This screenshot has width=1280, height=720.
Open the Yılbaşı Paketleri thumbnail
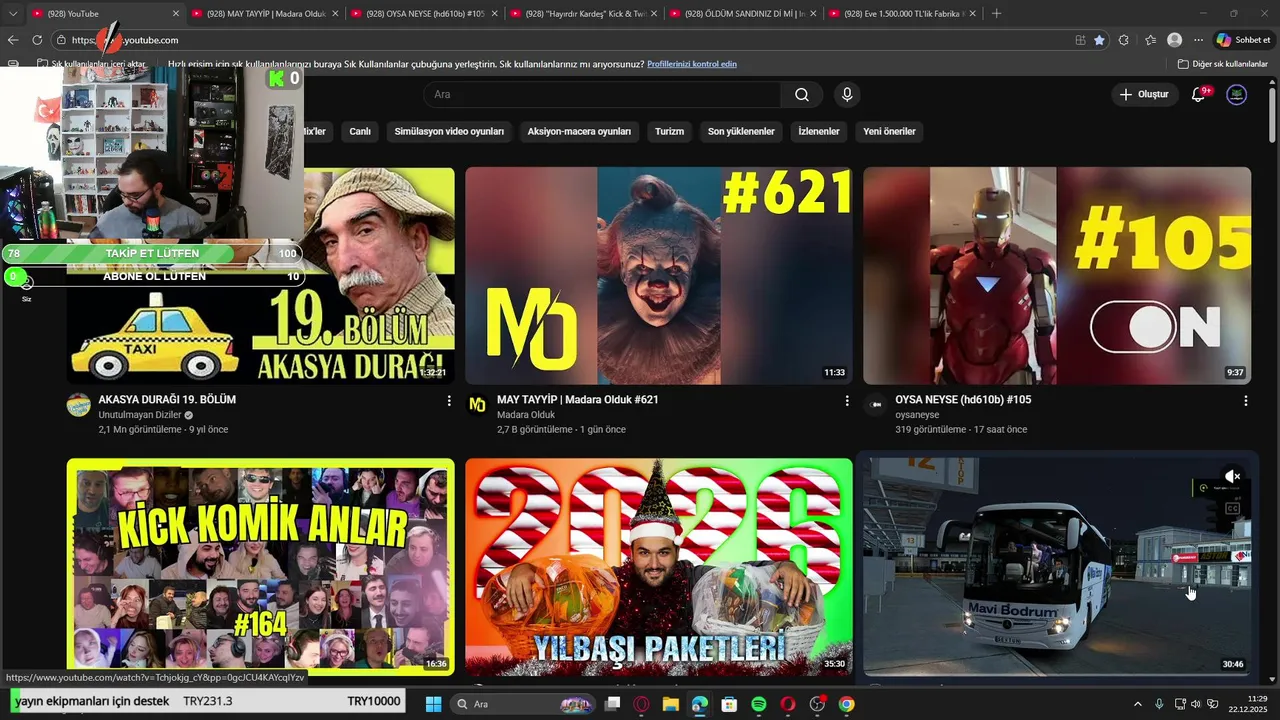click(659, 566)
